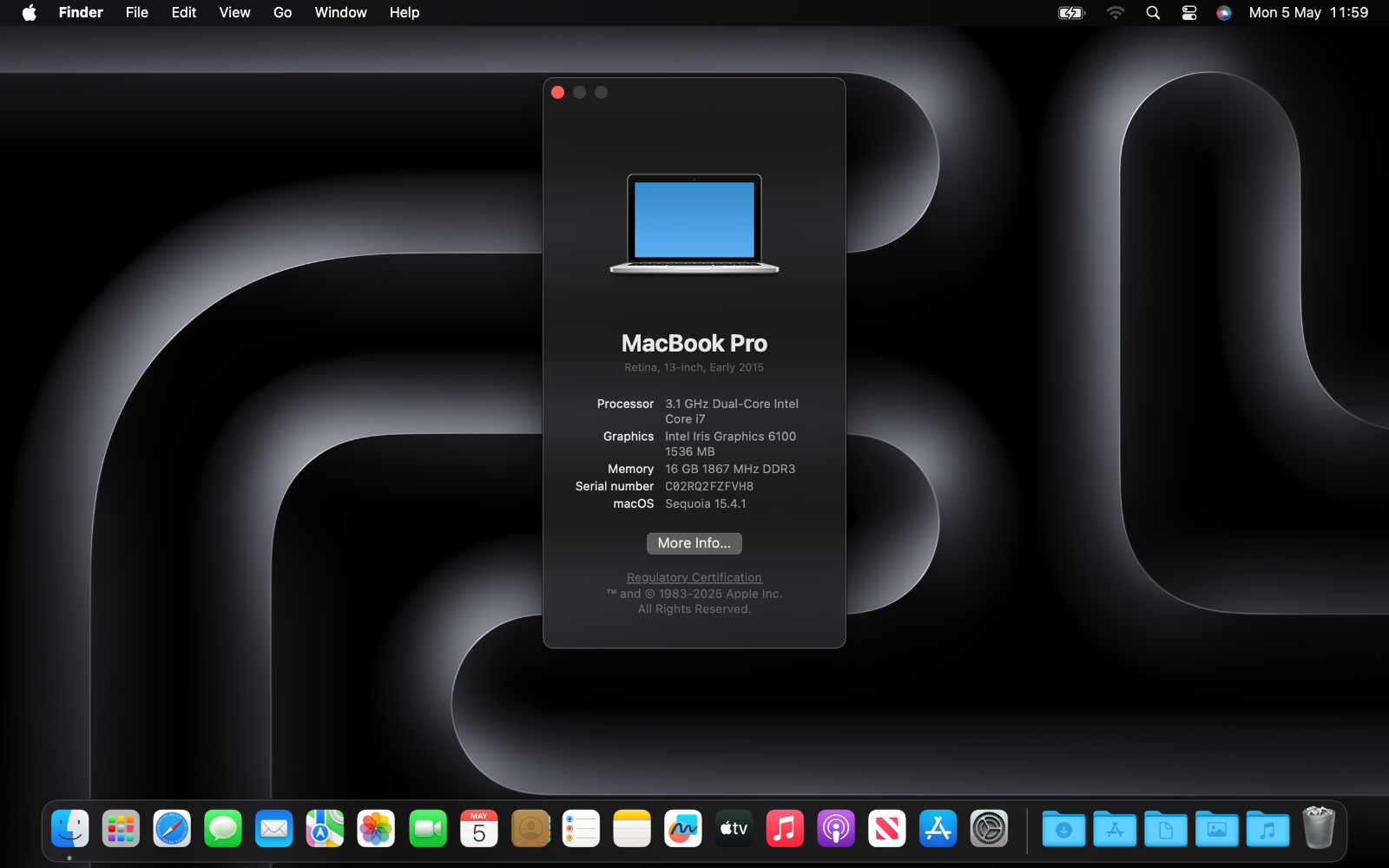The image size is (1389, 868).
Task: Open the File menu
Action: tap(137, 12)
